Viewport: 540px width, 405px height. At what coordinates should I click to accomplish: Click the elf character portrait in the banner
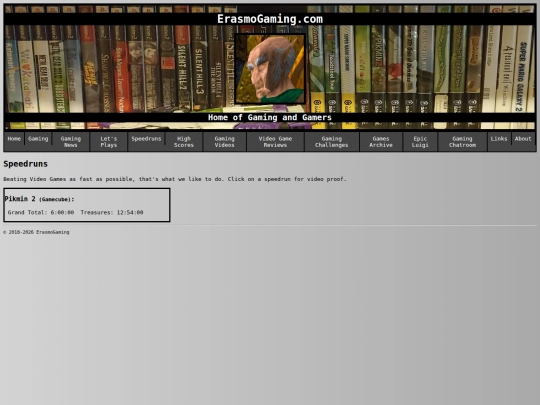tap(270, 69)
